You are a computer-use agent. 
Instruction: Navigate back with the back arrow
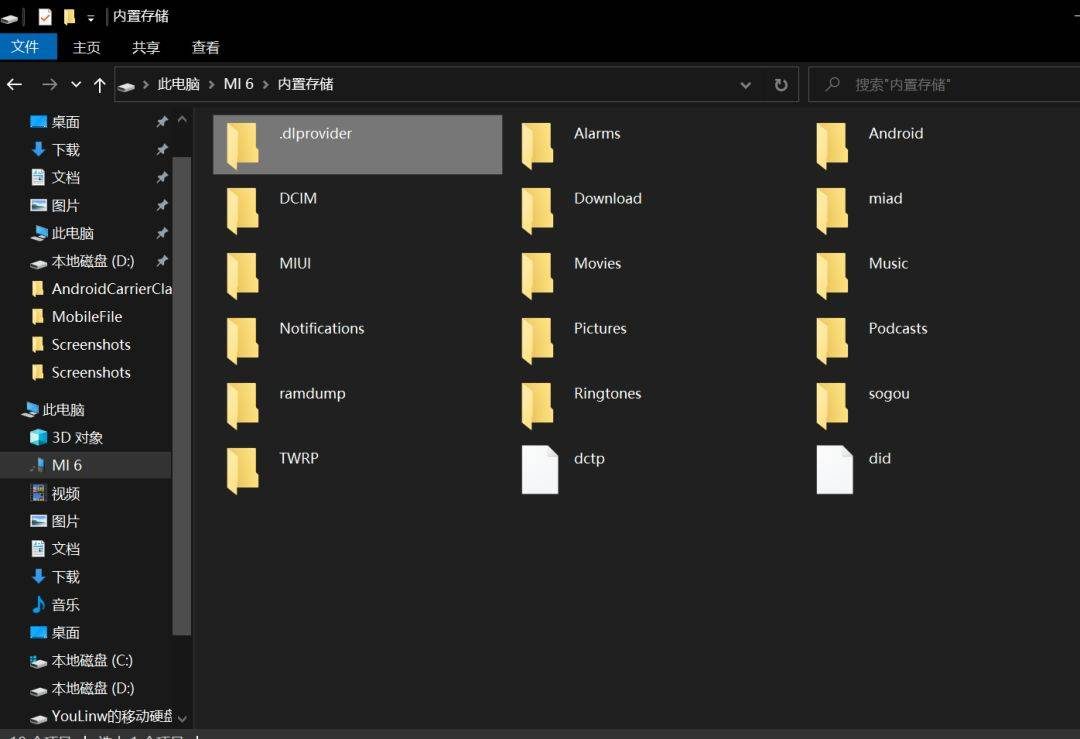click(x=15, y=85)
